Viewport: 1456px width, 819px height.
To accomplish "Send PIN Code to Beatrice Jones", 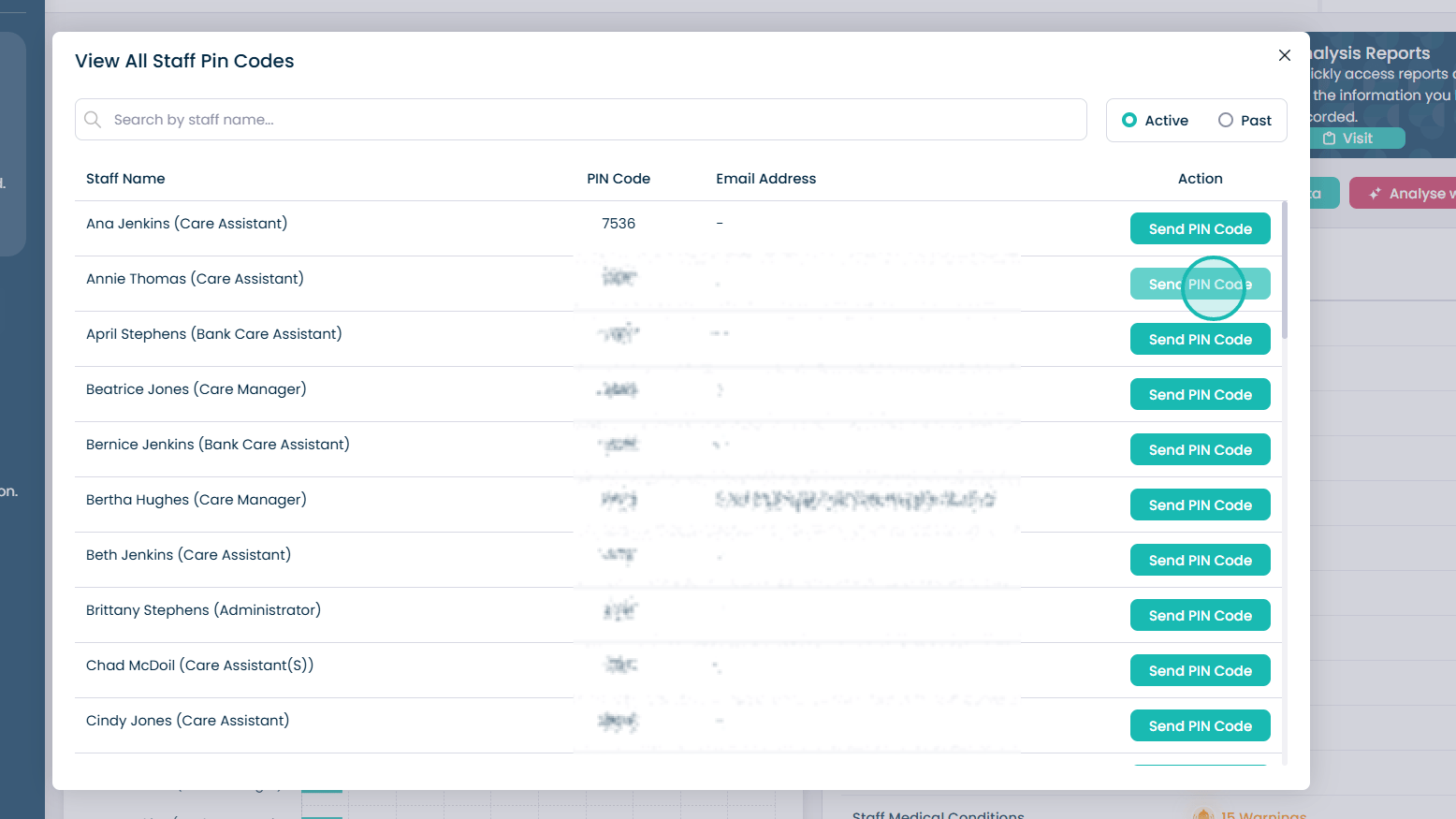I will click(x=1201, y=395).
